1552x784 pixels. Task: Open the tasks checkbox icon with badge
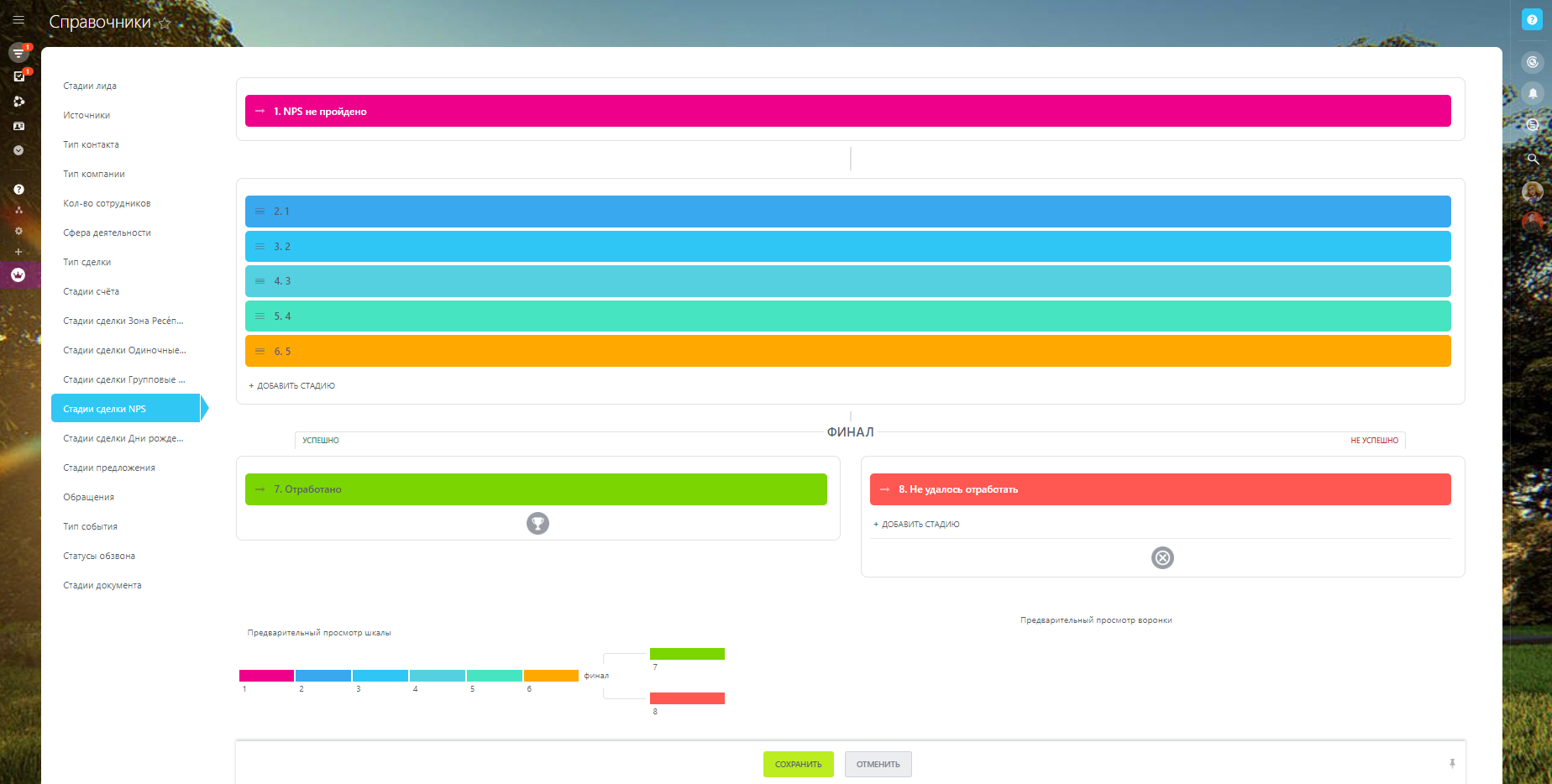pos(18,76)
